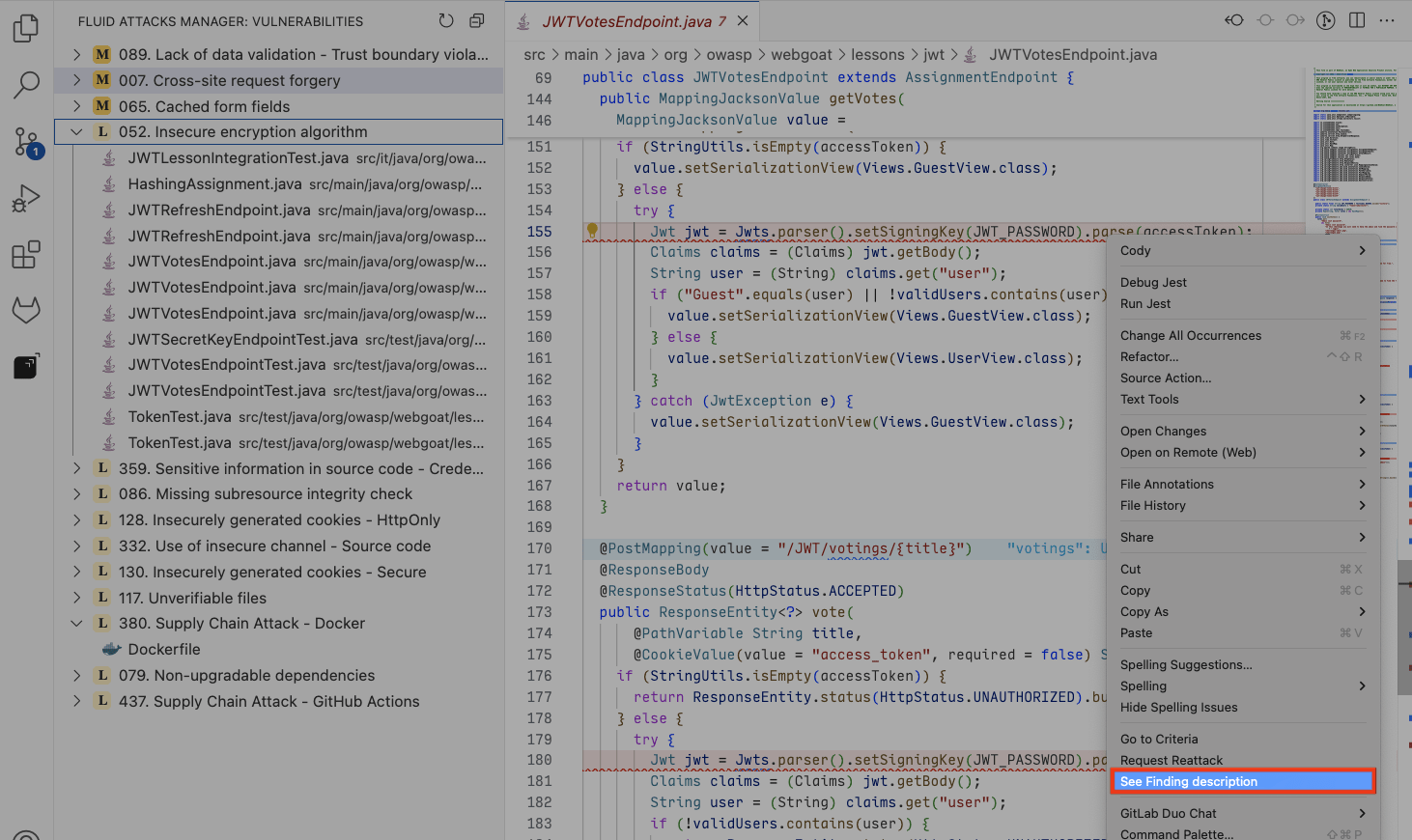
Task: Collapse 380. Supply Chain Attack - Docker
Action: [76, 624]
